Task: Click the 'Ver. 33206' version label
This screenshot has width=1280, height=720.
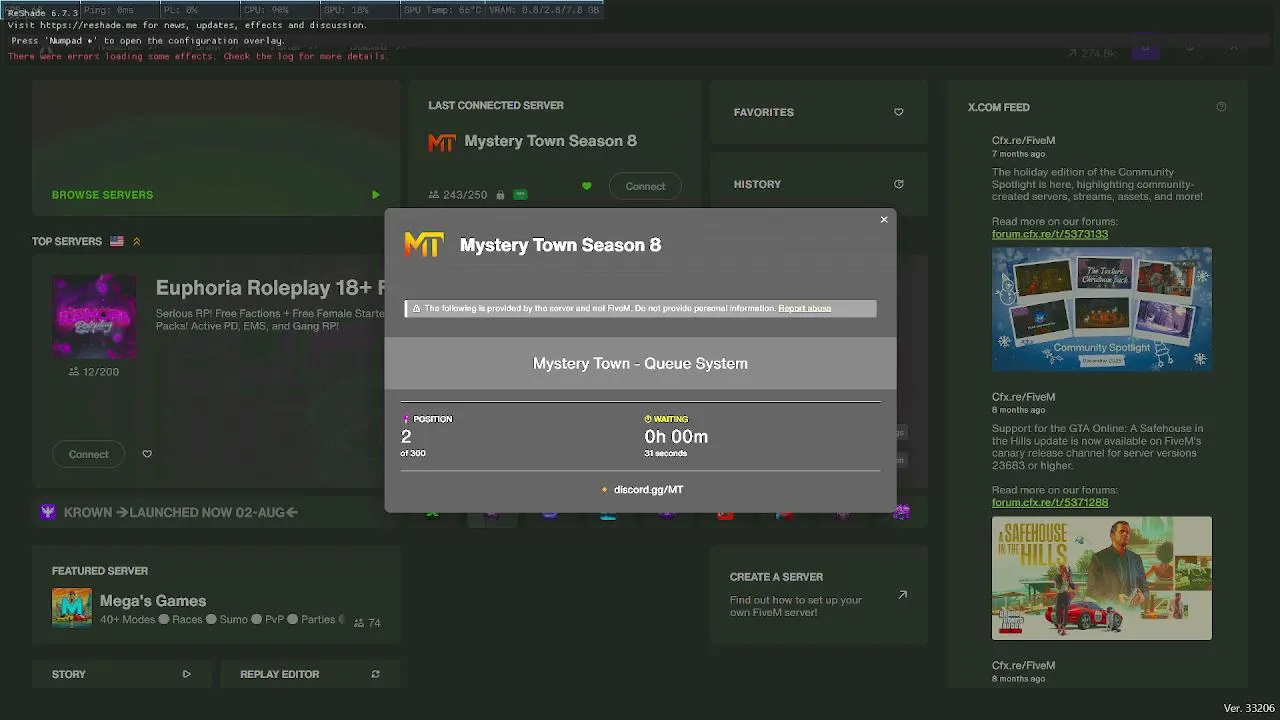Action: click(1249, 708)
